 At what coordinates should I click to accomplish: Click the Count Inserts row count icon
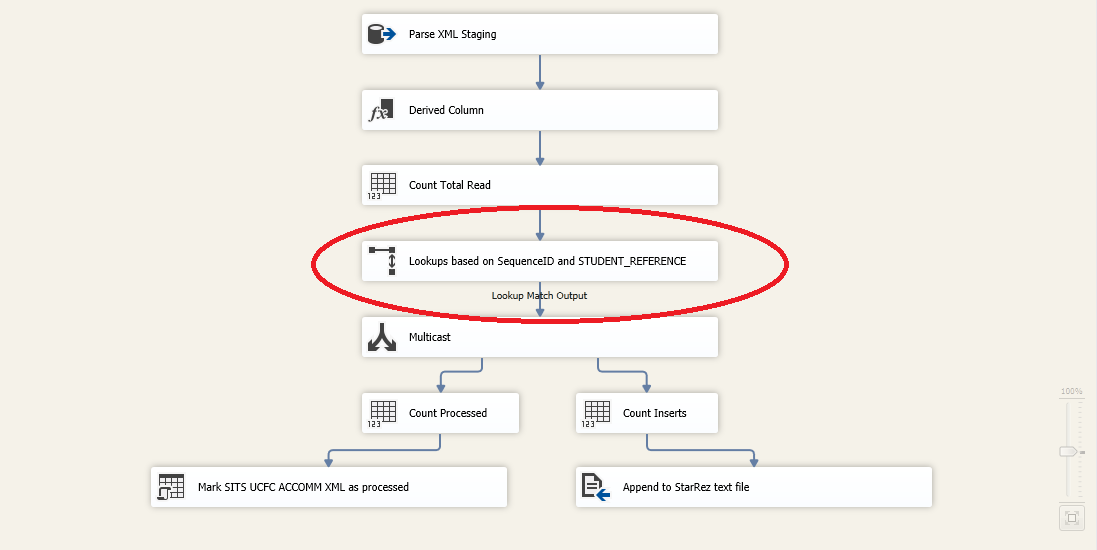click(596, 413)
